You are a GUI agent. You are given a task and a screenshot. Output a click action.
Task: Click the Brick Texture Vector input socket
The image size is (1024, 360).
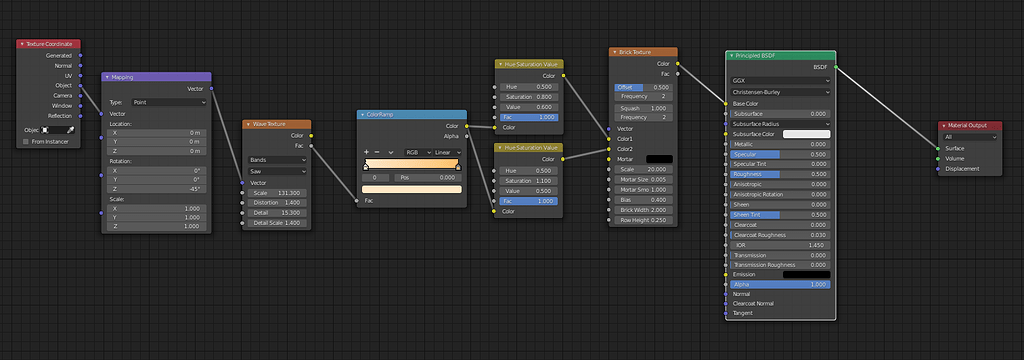pyautogui.click(x=609, y=129)
